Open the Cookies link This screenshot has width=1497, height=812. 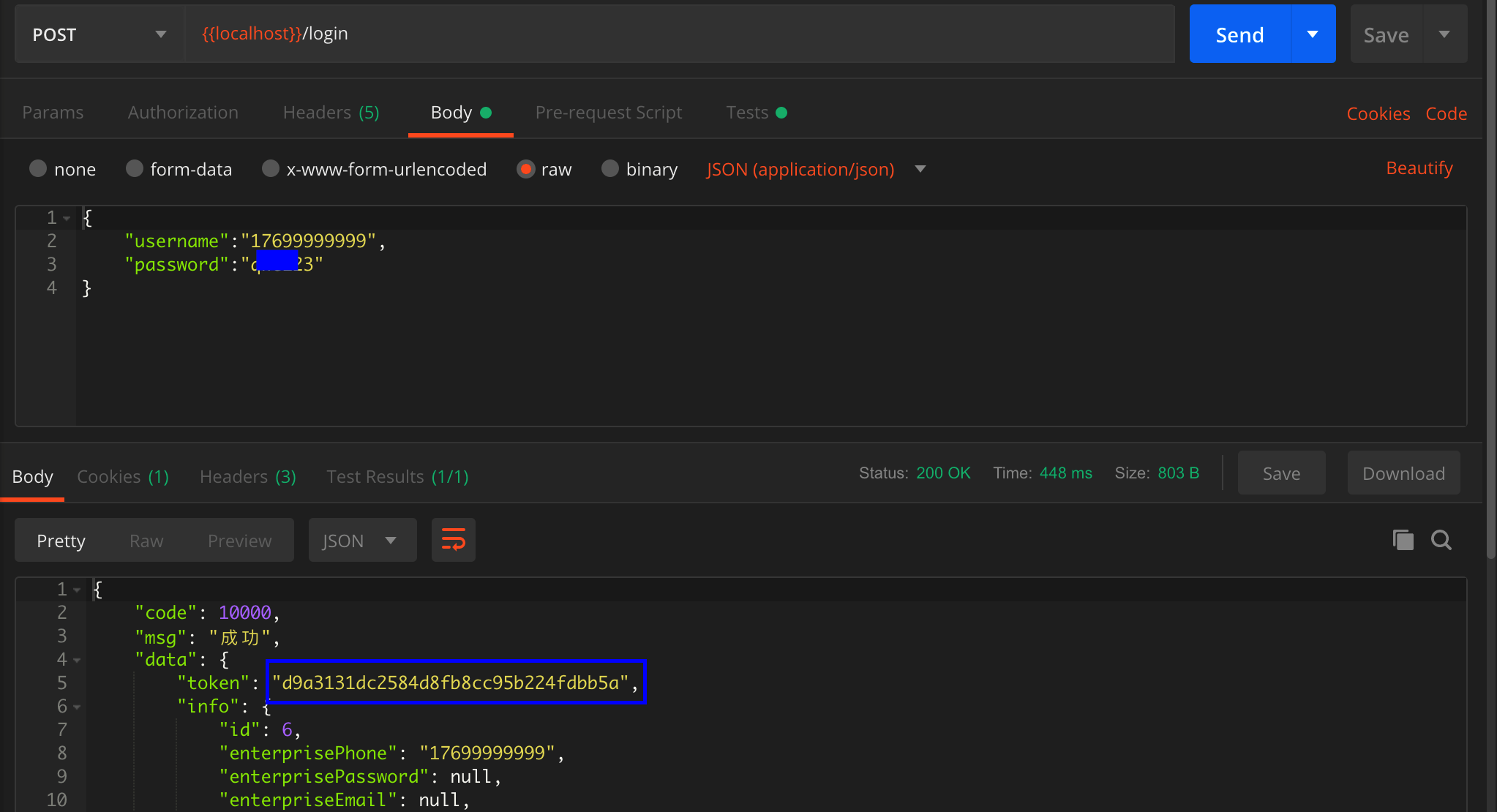[1378, 113]
